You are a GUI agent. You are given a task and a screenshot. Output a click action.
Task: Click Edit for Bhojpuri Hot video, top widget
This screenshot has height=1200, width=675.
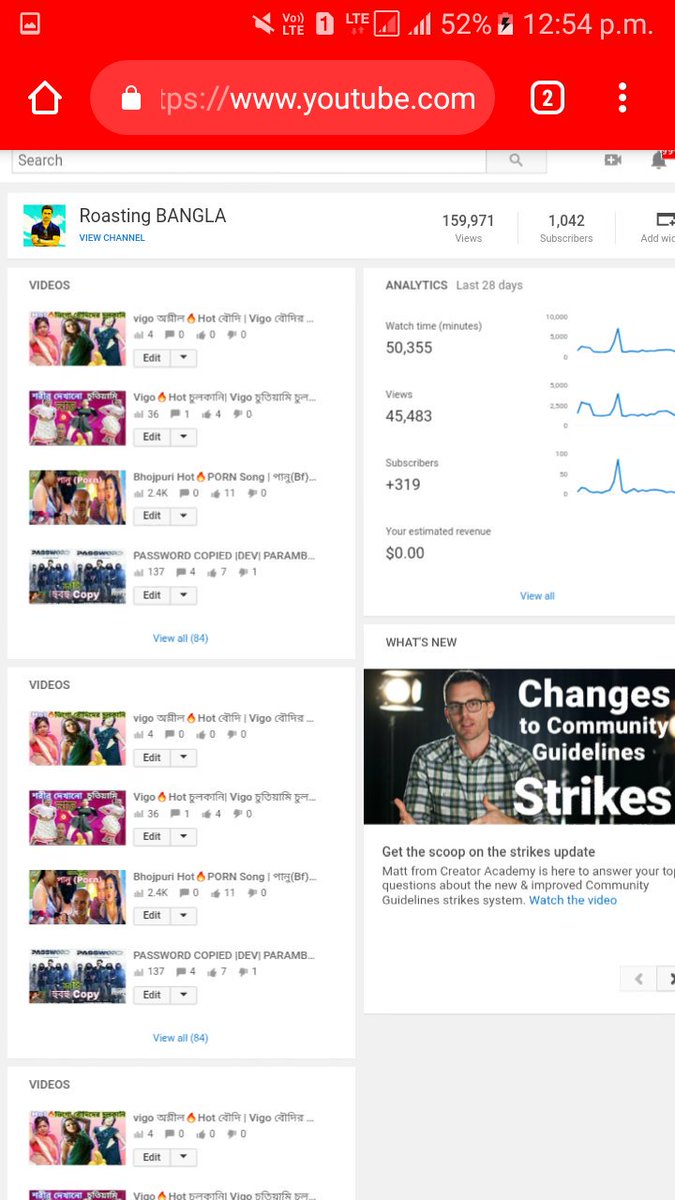tap(152, 516)
